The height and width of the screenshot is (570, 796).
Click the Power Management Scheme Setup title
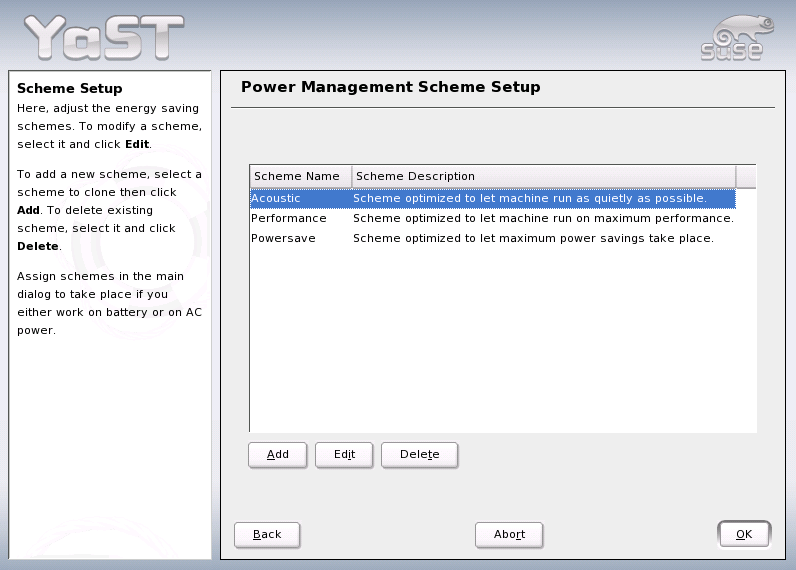390,87
